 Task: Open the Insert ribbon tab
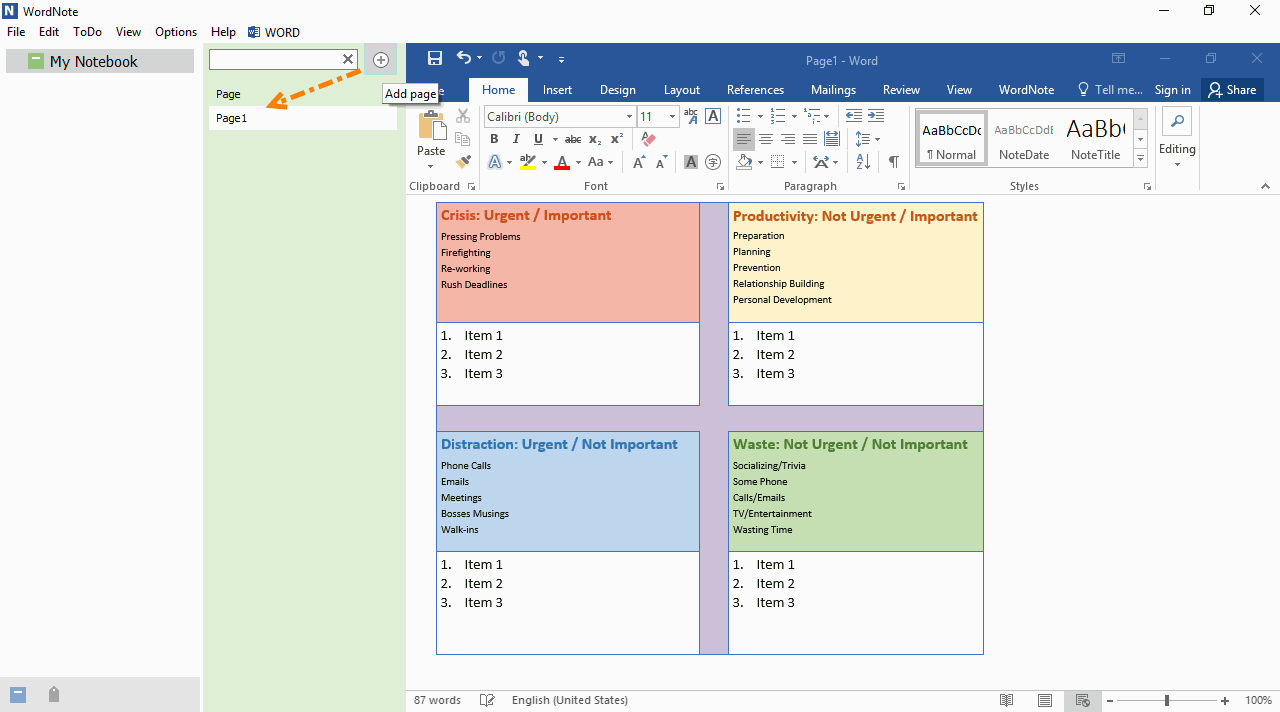(x=557, y=90)
